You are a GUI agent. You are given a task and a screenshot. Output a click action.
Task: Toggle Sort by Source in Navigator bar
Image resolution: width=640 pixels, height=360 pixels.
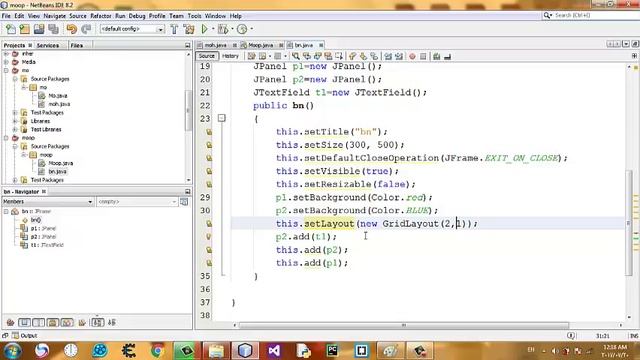112,322
